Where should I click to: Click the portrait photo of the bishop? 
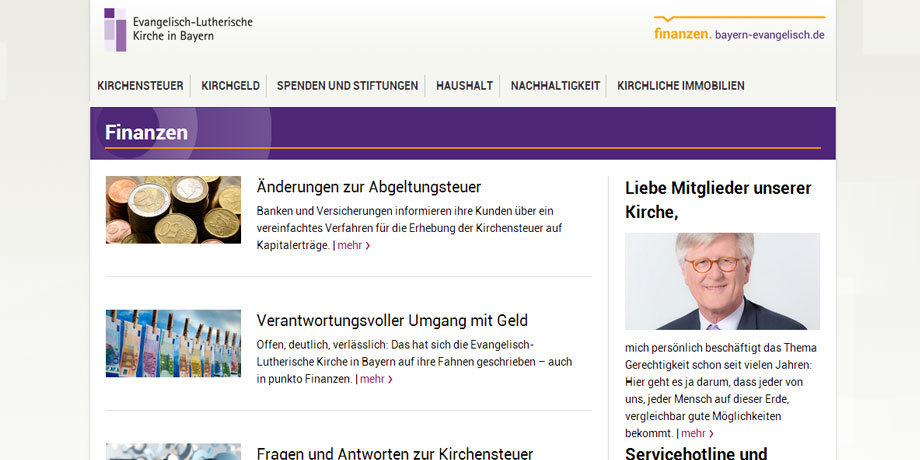pyautogui.click(x=722, y=282)
